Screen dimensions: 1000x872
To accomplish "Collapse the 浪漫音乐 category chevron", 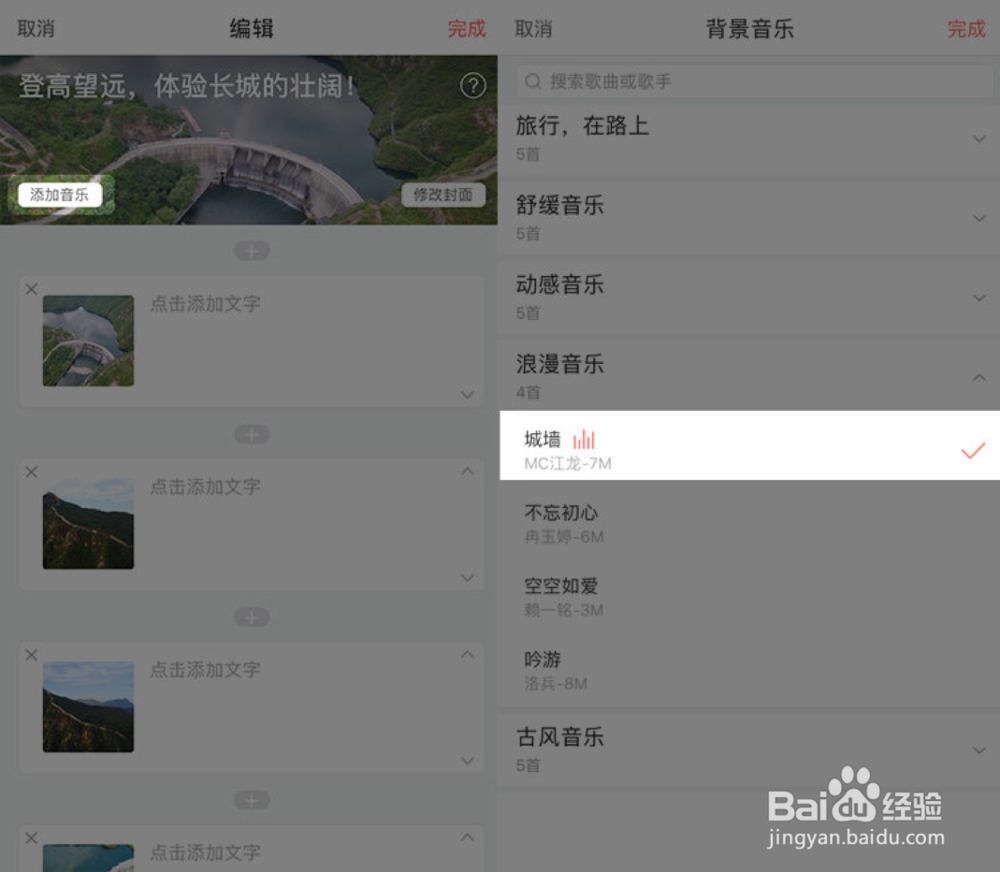I will tap(979, 377).
